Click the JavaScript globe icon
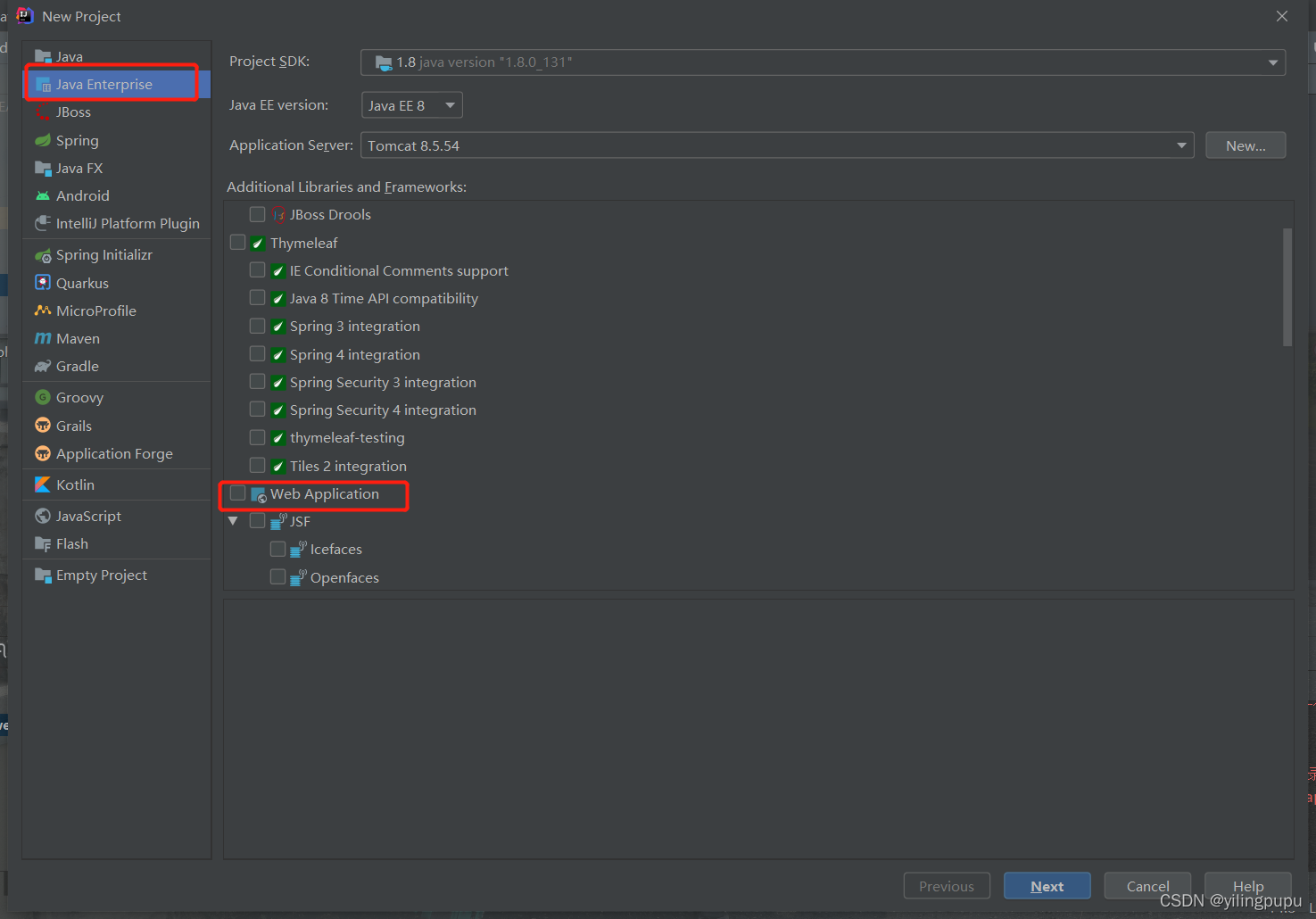Screen dimensions: 1316x919 click(x=43, y=516)
